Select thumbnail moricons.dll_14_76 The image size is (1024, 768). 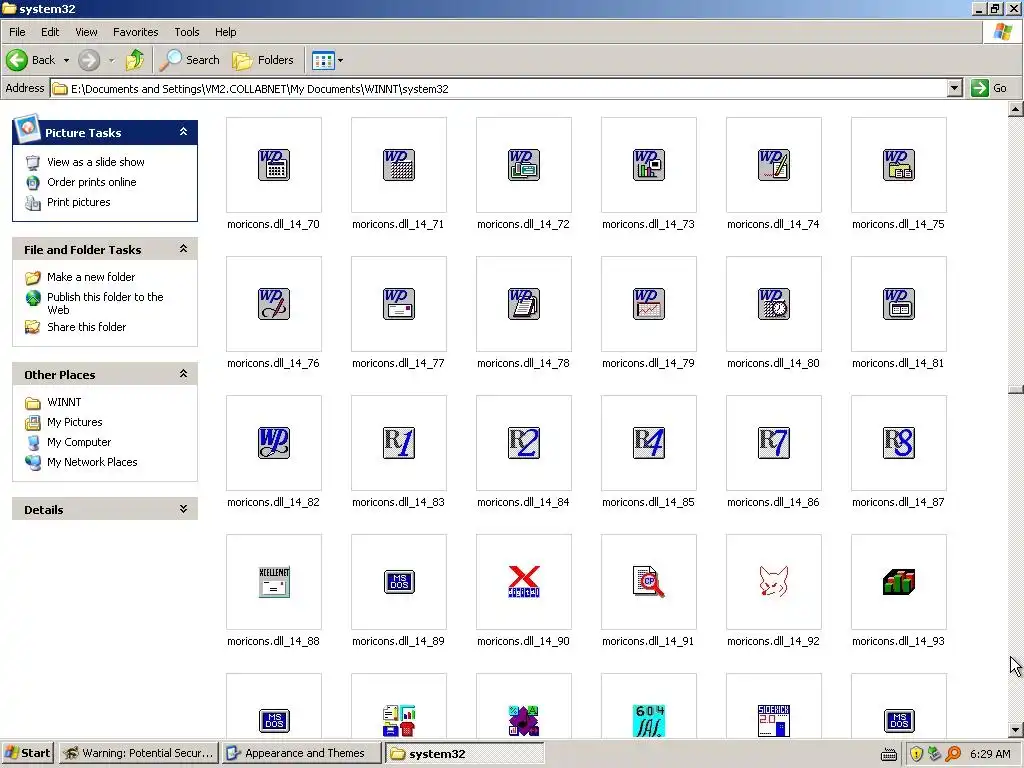pyautogui.click(x=274, y=304)
